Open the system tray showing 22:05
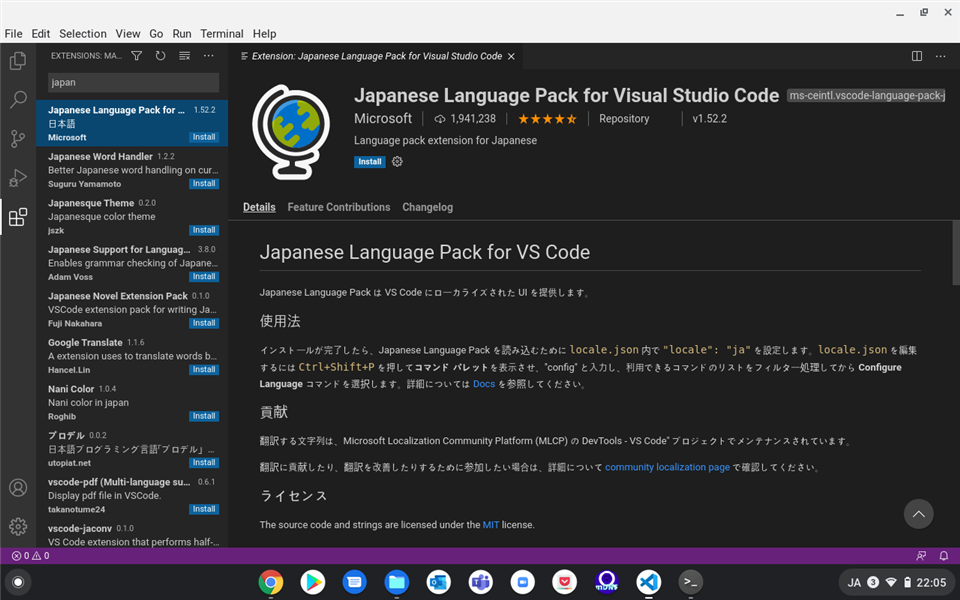 [x=897, y=582]
